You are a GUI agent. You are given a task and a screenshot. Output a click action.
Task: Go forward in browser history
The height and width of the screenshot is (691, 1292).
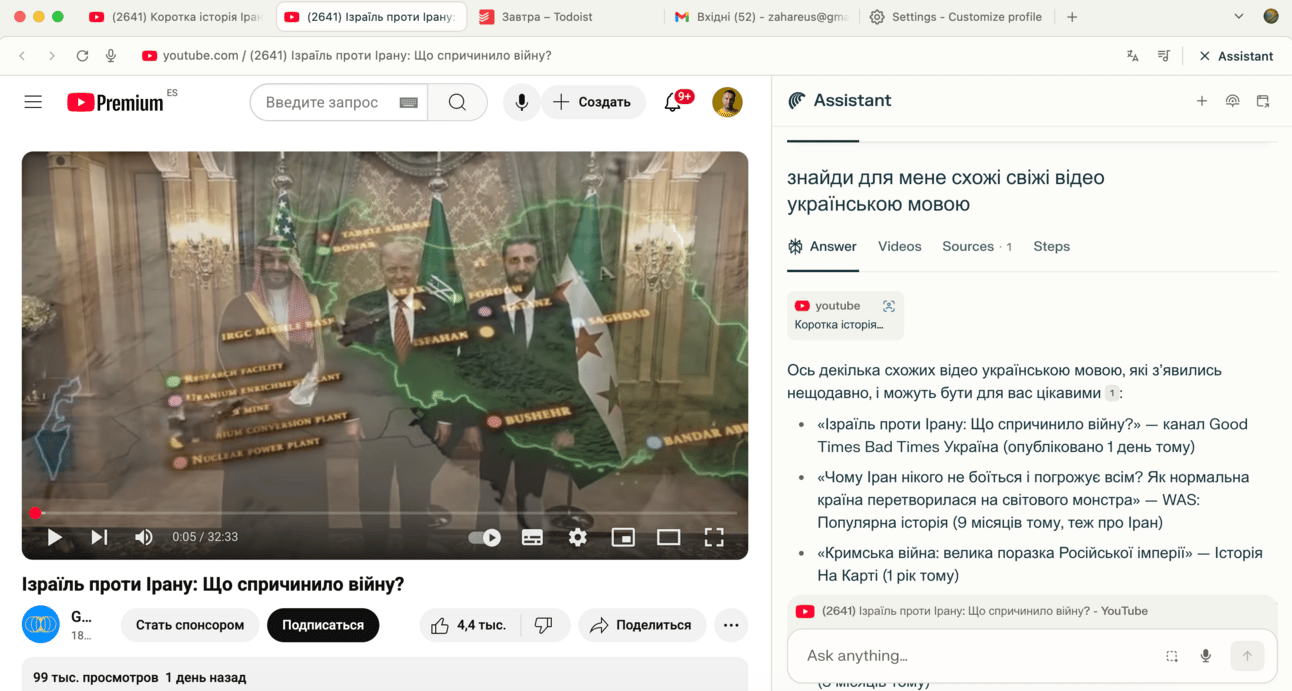52,56
